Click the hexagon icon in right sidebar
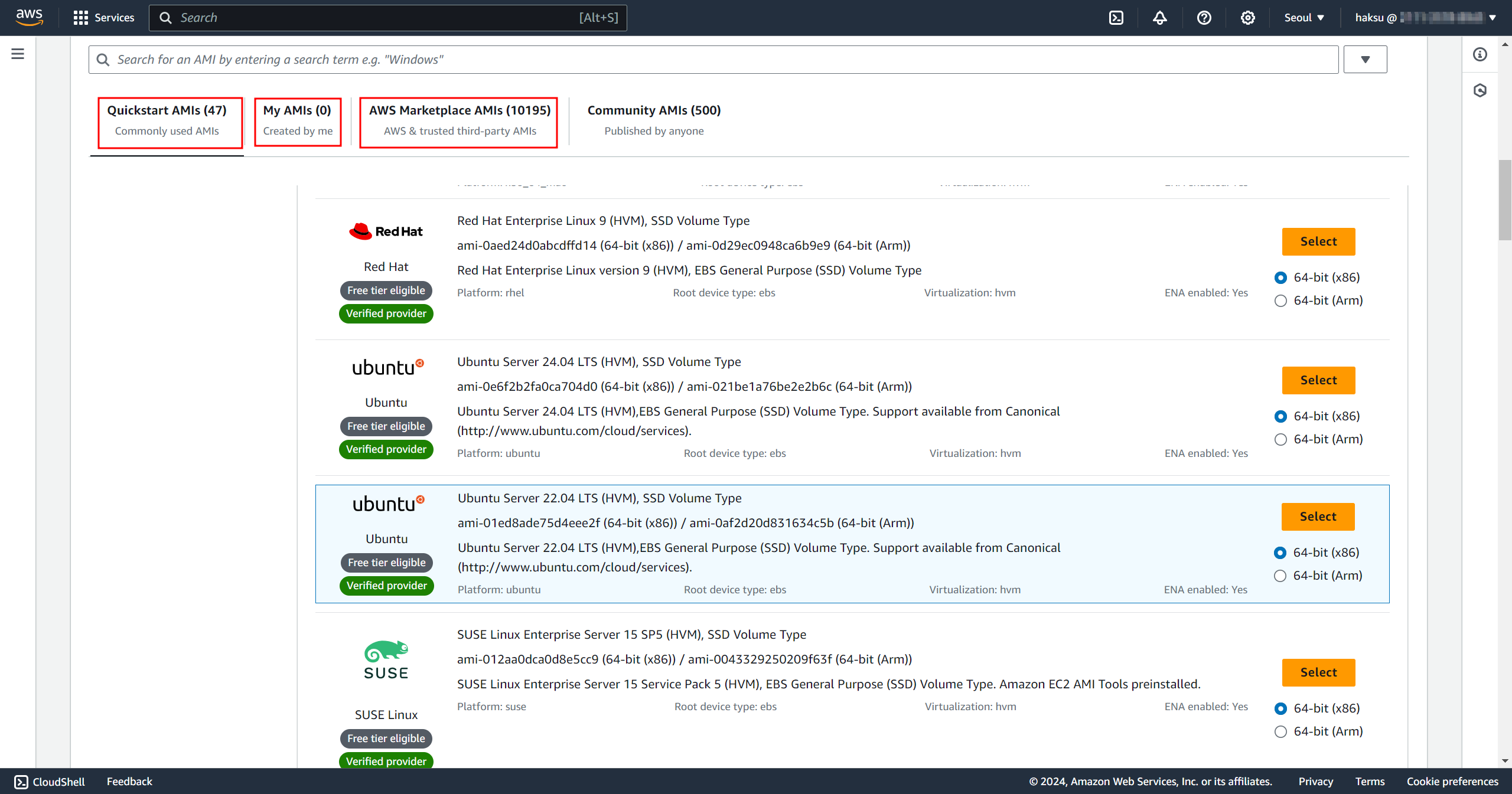This screenshot has width=1512, height=794. click(x=1480, y=90)
